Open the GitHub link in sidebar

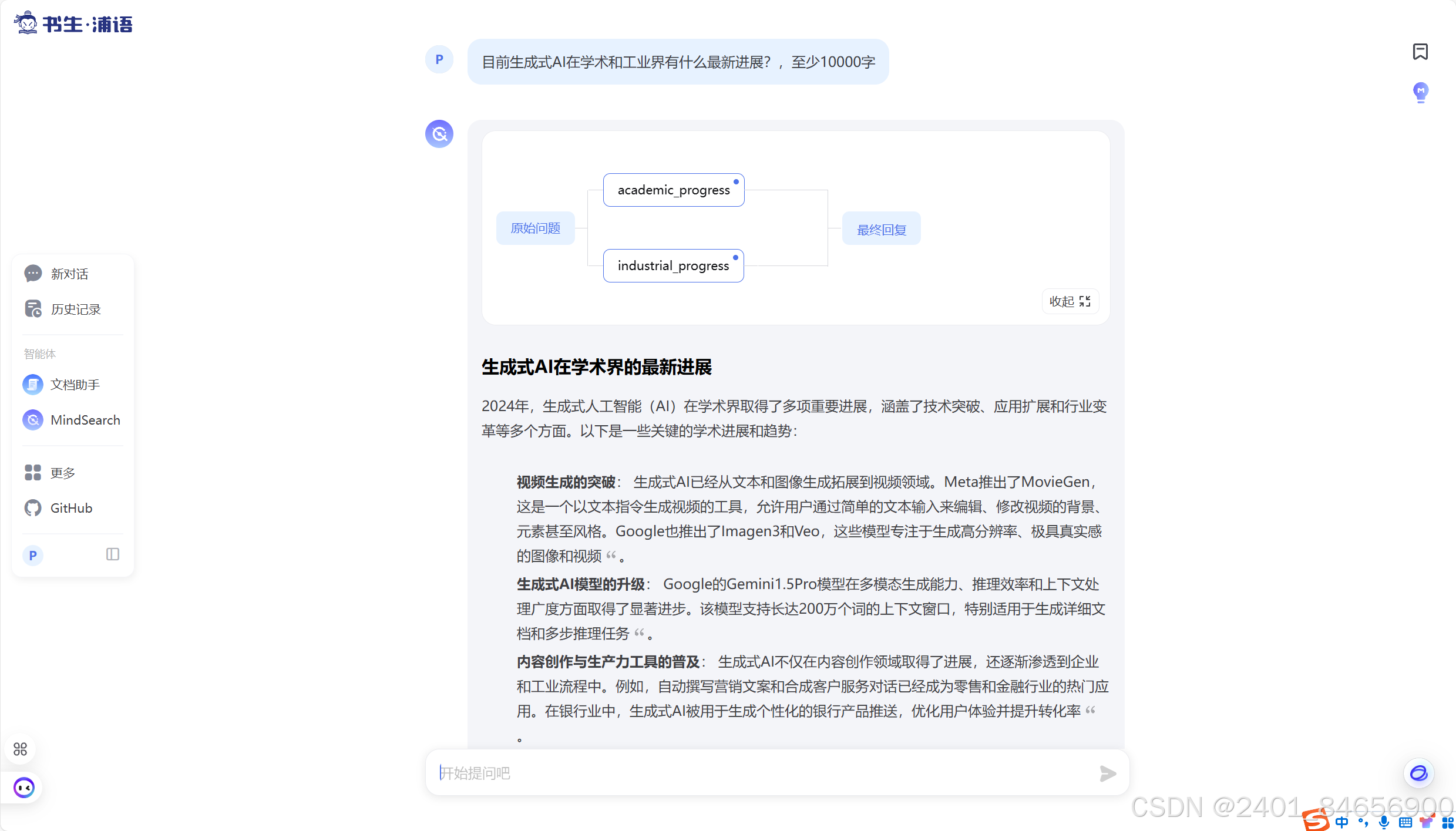click(x=71, y=508)
